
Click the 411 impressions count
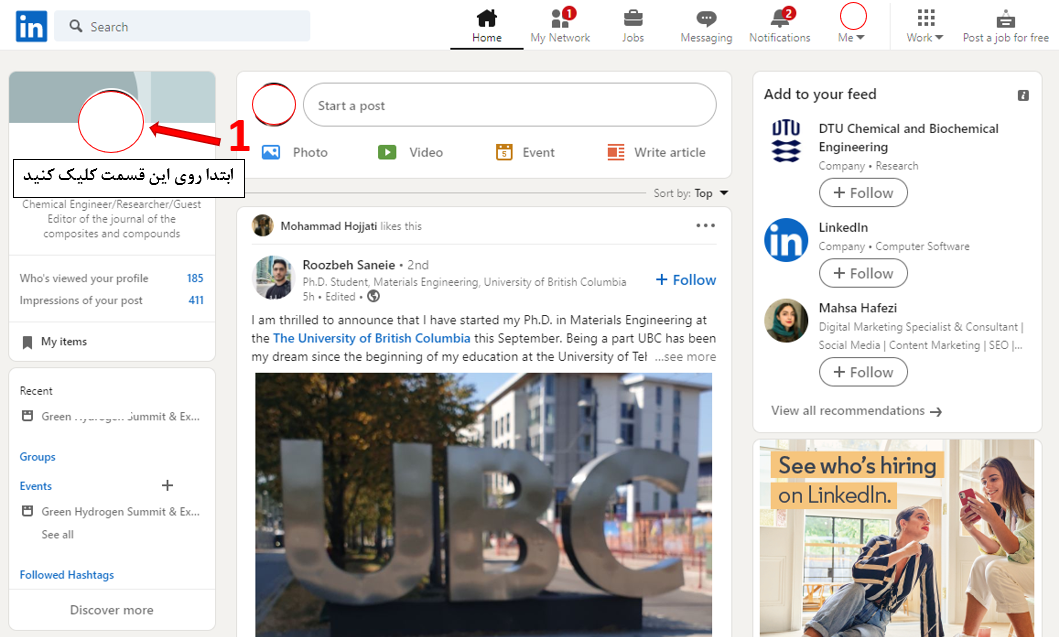(x=196, y=300)
